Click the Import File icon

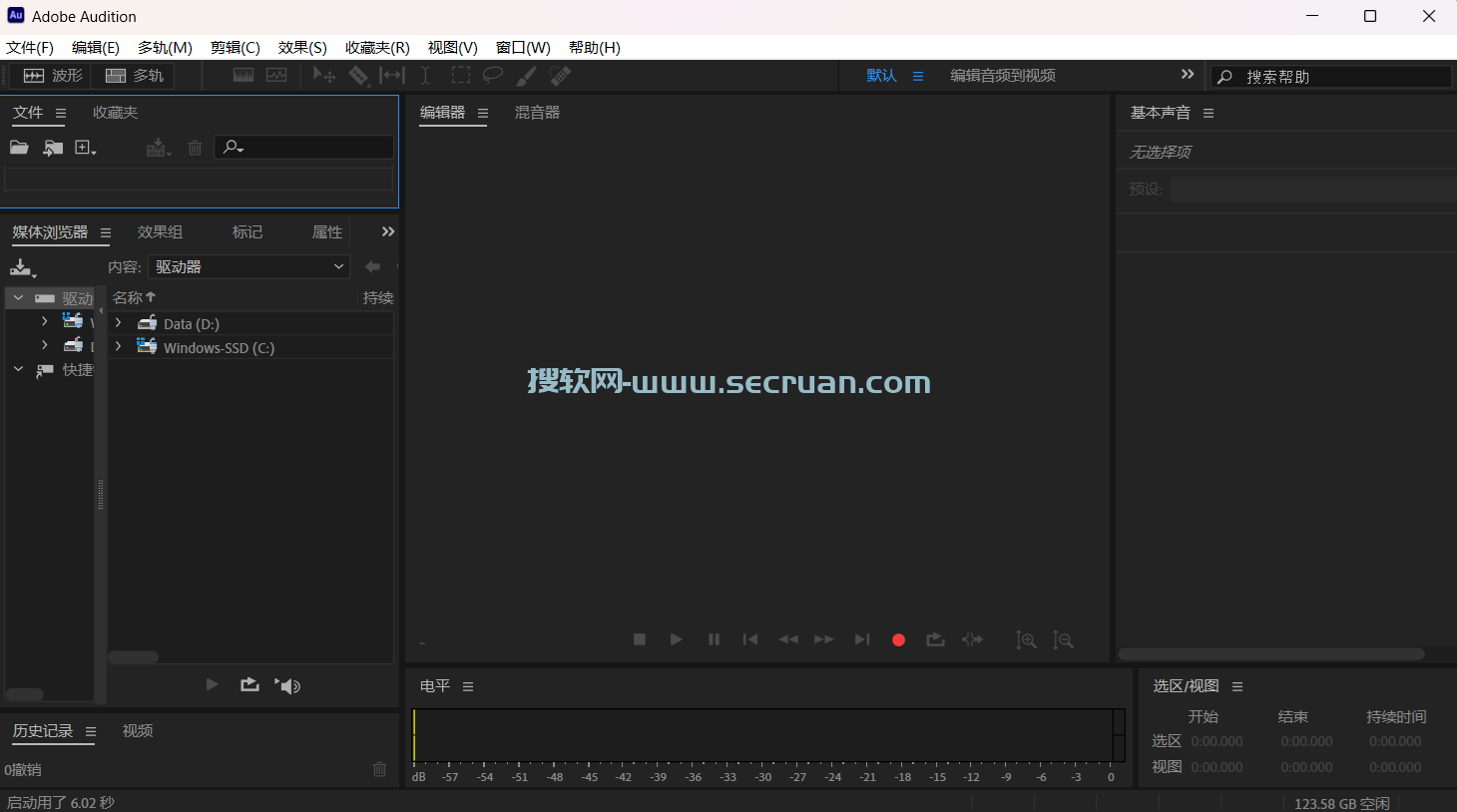click(x=53, y=148)
